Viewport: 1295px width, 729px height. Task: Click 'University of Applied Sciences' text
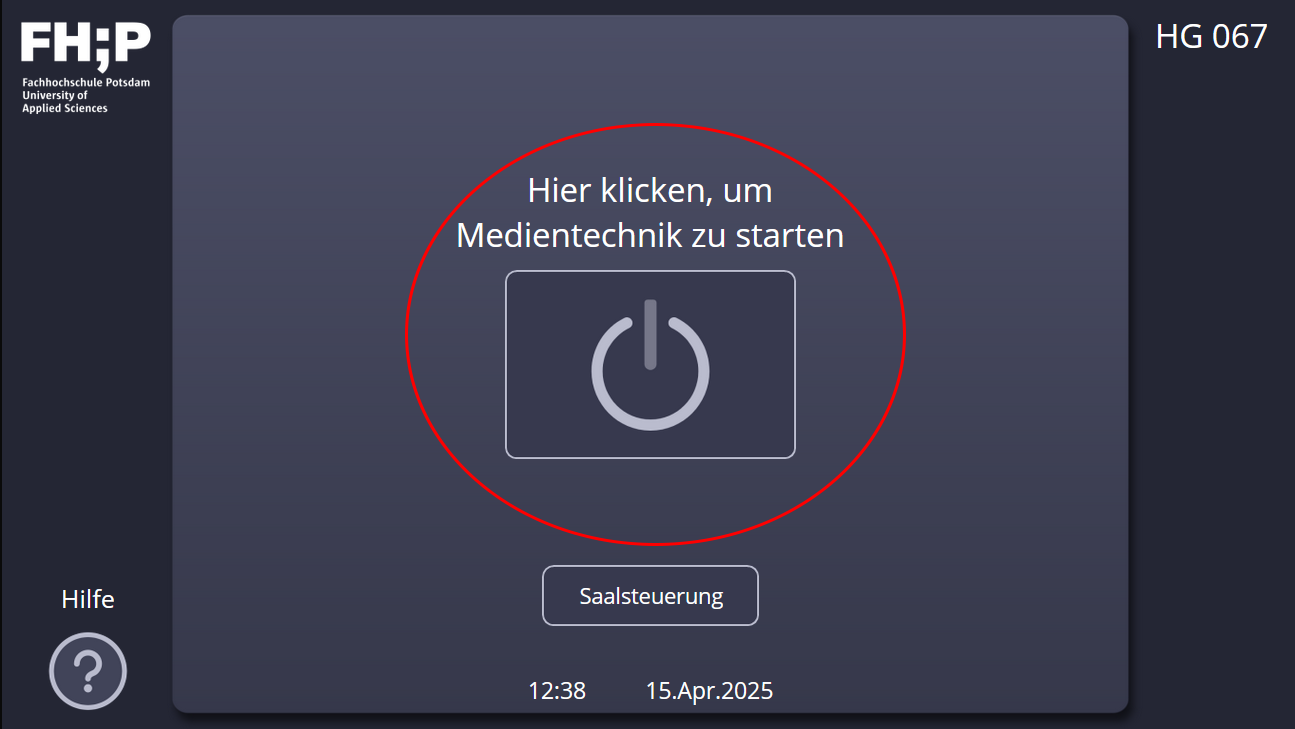click(x=64, y=102)
